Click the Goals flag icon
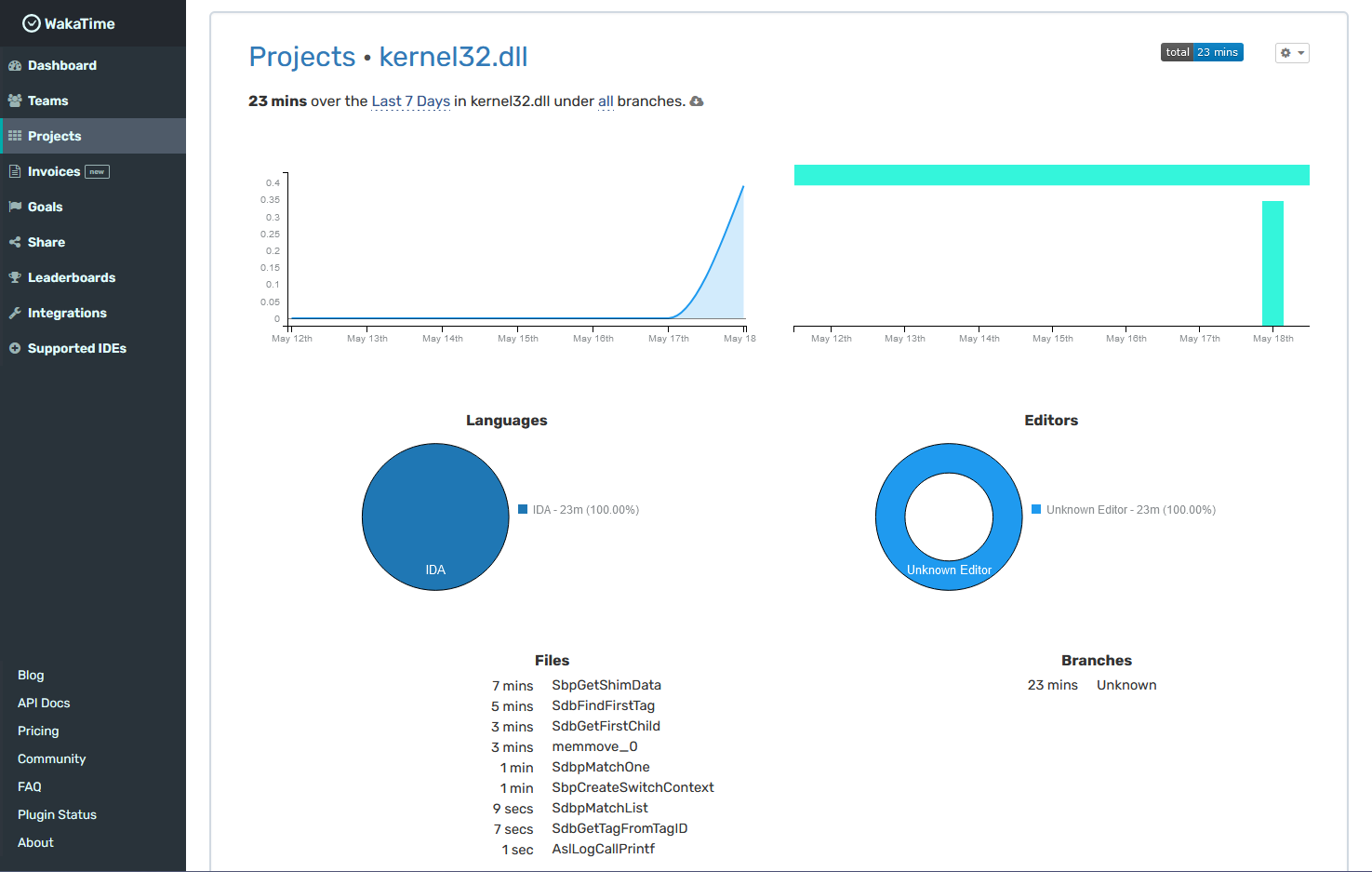The width and height of the screenshot is (1372, 872). tap(15, 207)
